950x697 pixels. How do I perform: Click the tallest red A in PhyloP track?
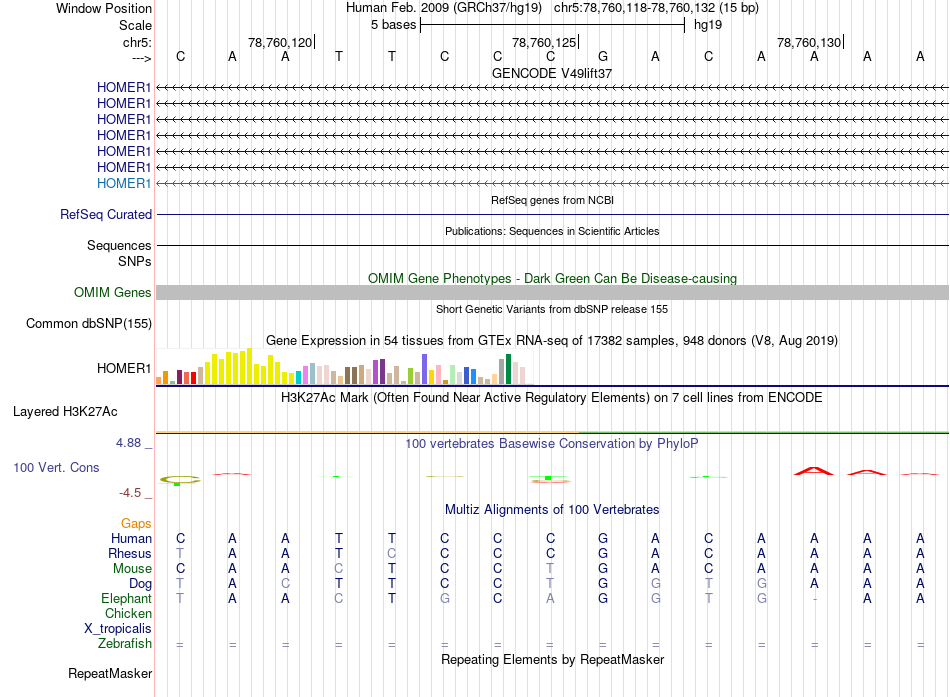[814, 470]
